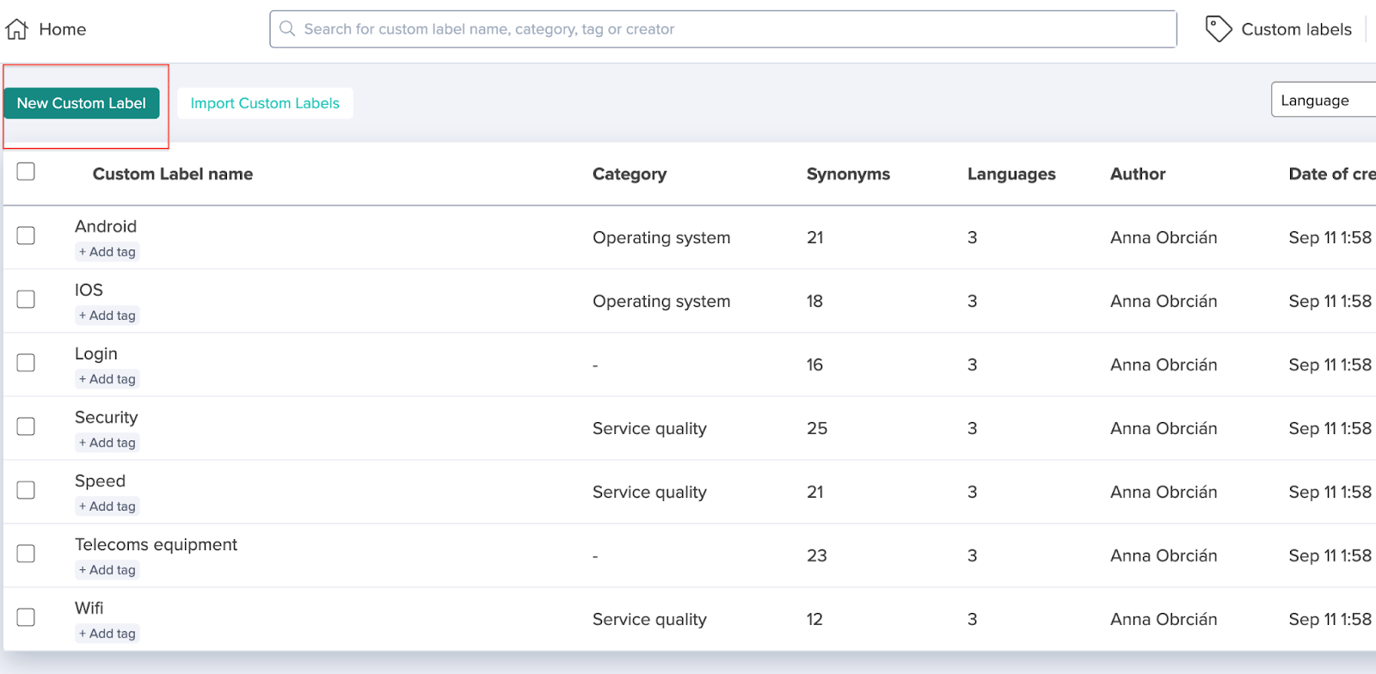Select the Speed row checkbox
The height and width of the screenshot is (674, 1376).
coord(26,490)
